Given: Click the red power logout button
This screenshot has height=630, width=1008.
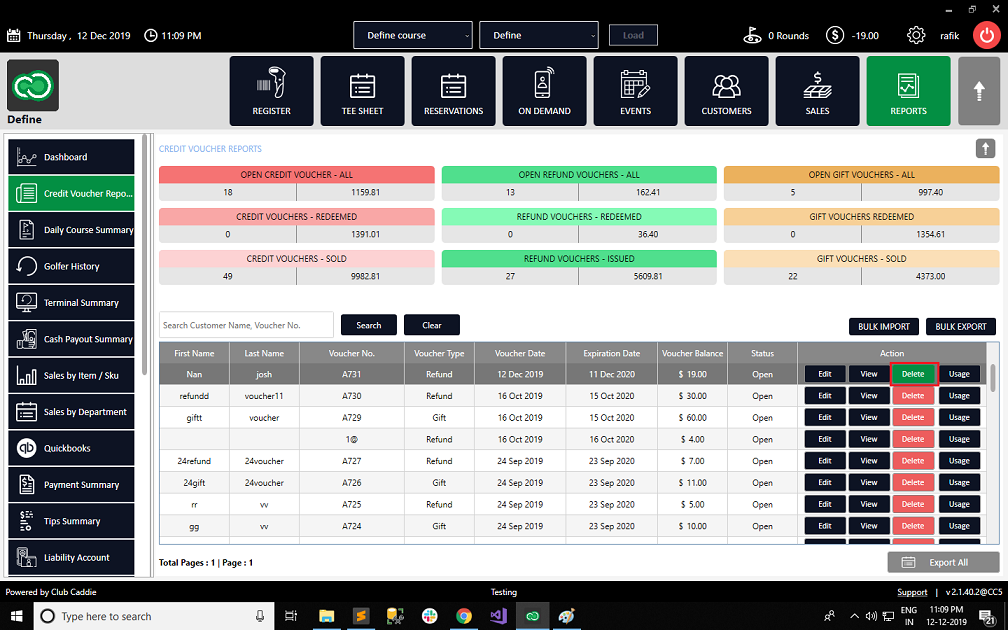Looking at the screenshot, I should [x=987, y=35].
